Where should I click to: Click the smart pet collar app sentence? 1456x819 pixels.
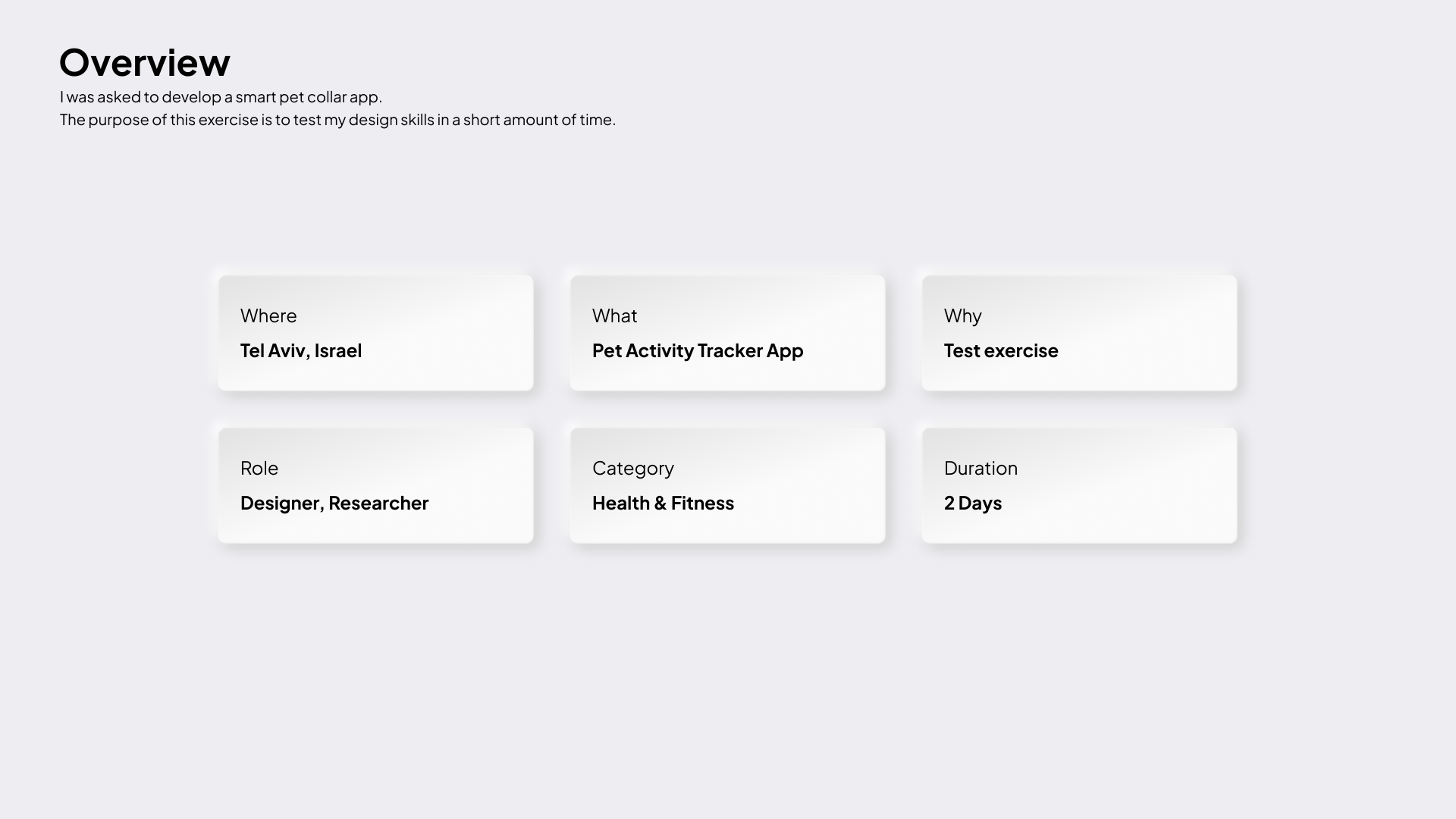(221, 97)
